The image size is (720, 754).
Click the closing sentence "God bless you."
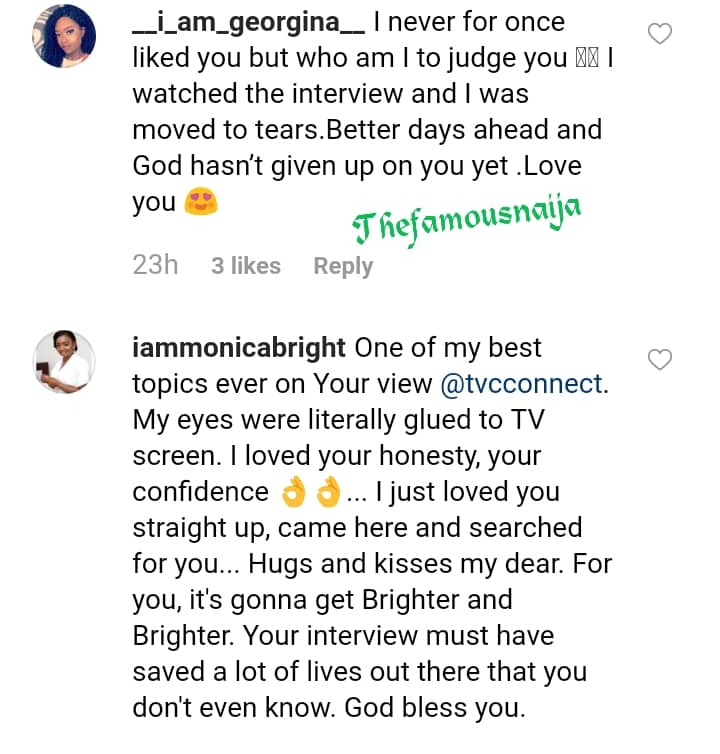[435, 708]
